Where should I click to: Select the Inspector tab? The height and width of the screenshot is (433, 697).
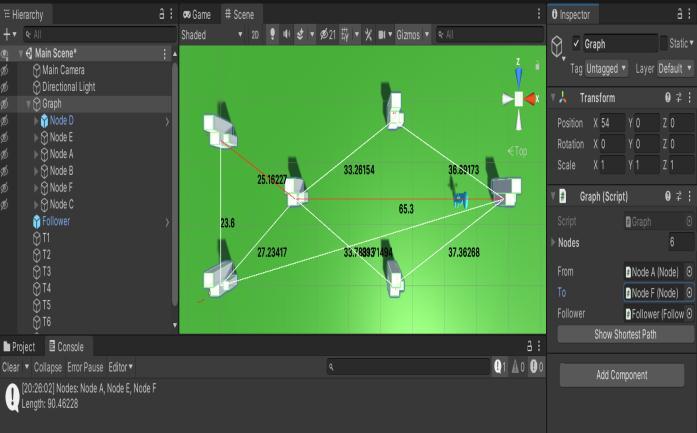click(x=571, y=15)
